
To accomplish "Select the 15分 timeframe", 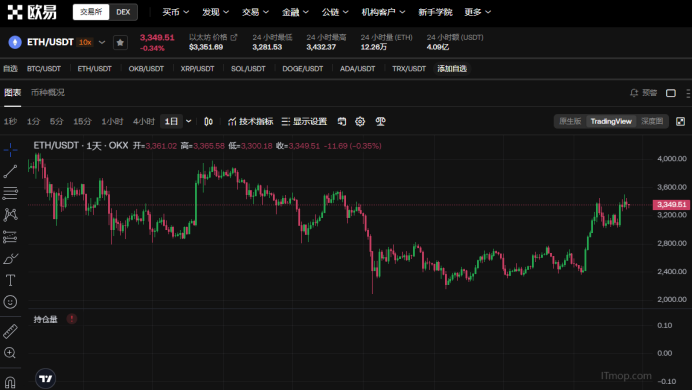I will pos(82,121).
